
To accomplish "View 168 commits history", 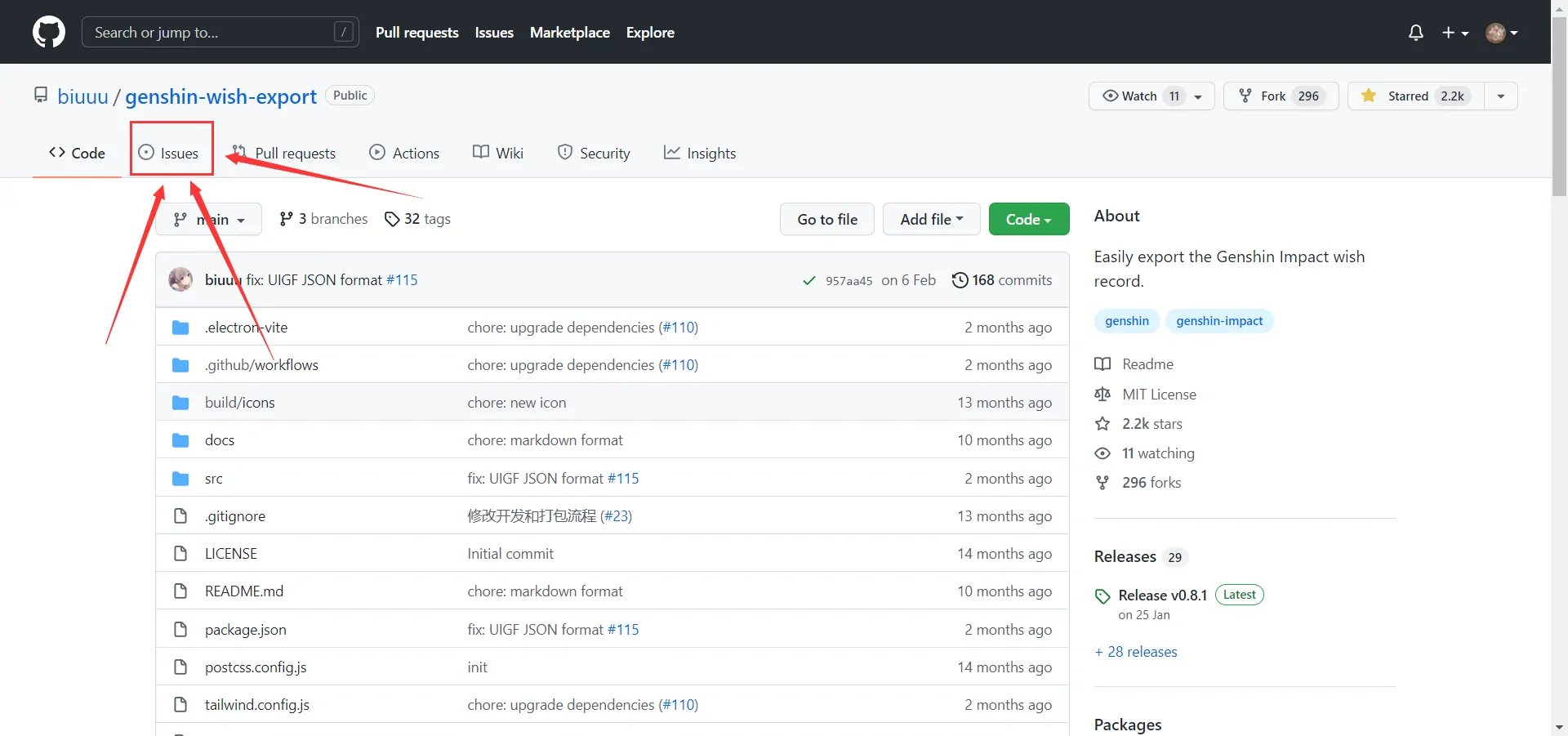I will (1002, 279).
